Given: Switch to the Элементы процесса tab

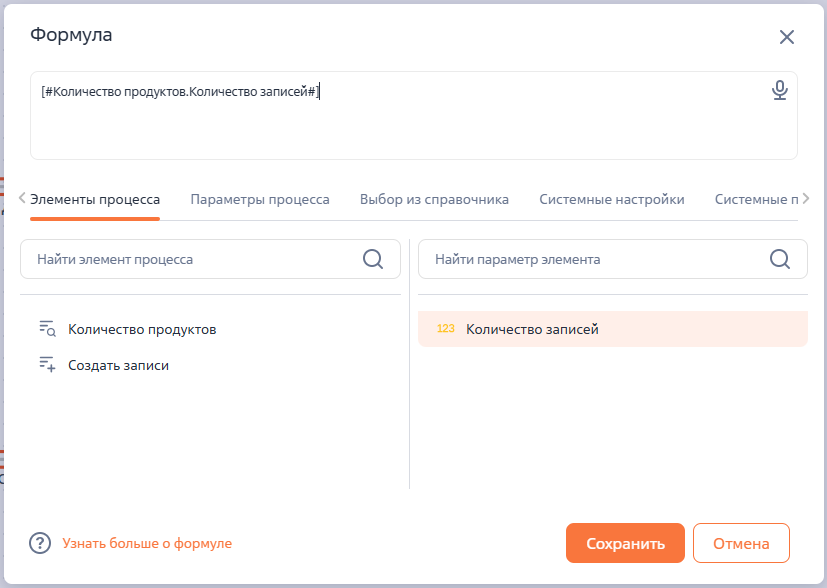Looking at the screenshot, I should [97, 198].
